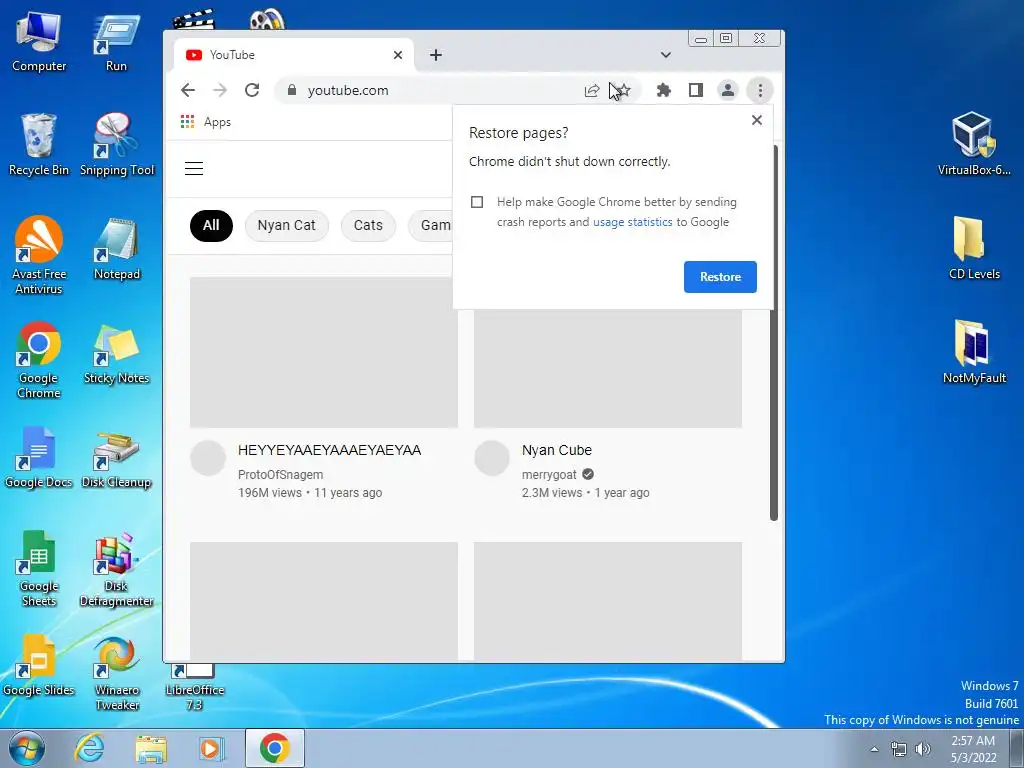Select the YouTube tab
Screen dimensions: 1024x768
click(294, 55)
